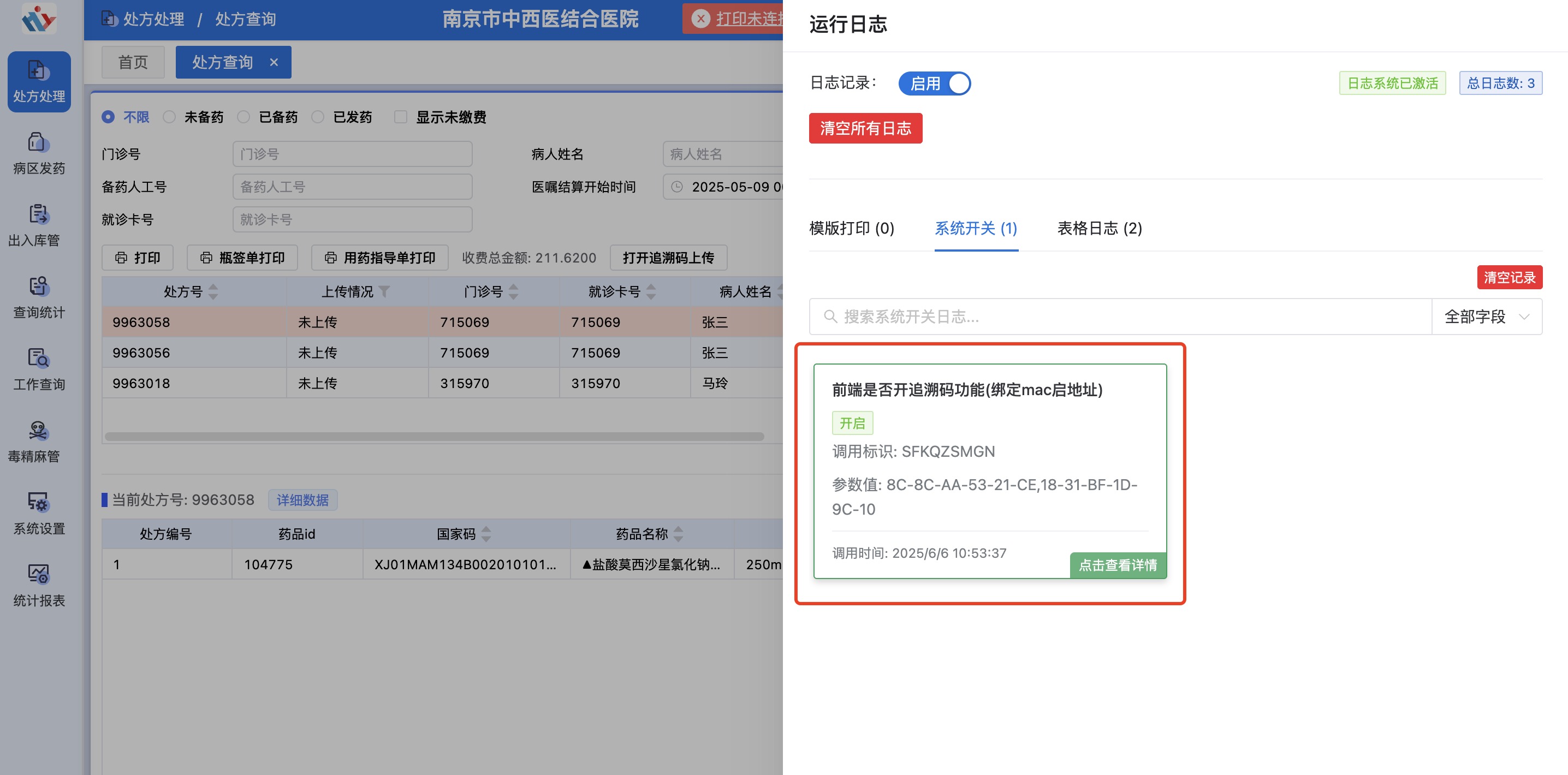The height and width of the screenshot is (775, 1568).
Task: Select the 已发药 radio option
Action: [318, 117]
